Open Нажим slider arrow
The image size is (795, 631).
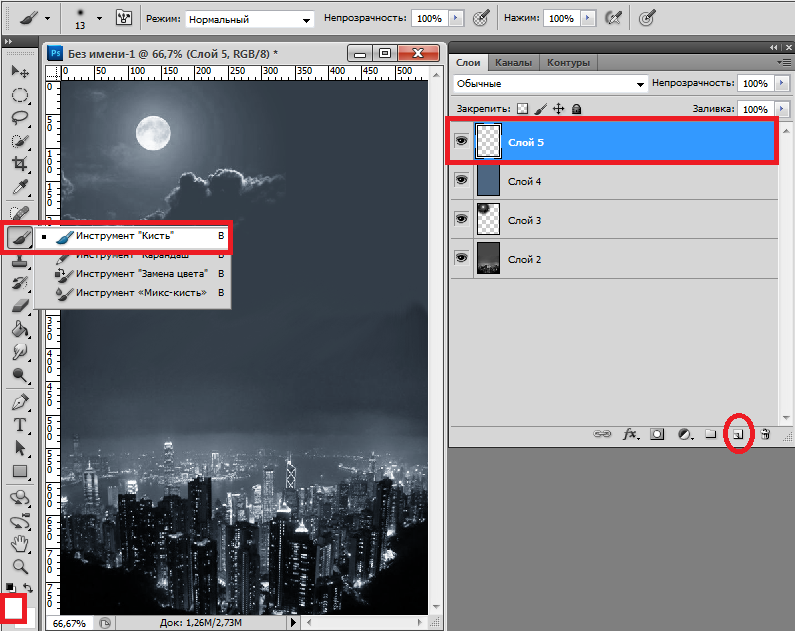click(x=588, y=18)
